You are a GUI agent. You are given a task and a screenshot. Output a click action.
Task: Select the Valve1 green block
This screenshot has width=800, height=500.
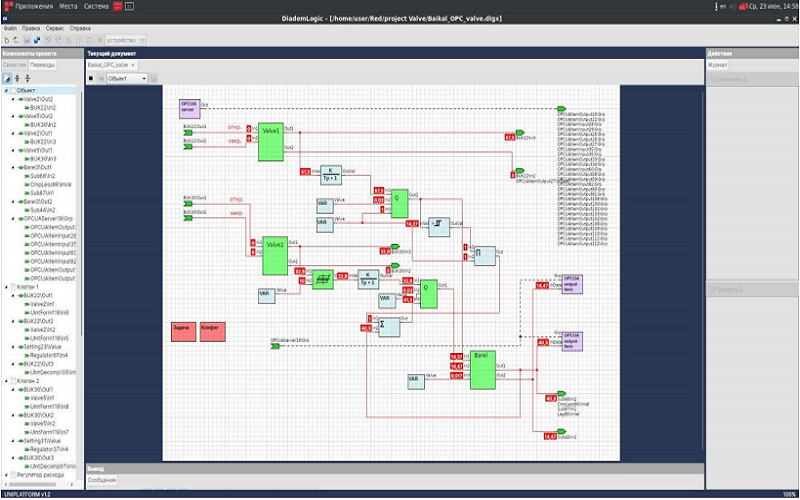pos(270,142)
